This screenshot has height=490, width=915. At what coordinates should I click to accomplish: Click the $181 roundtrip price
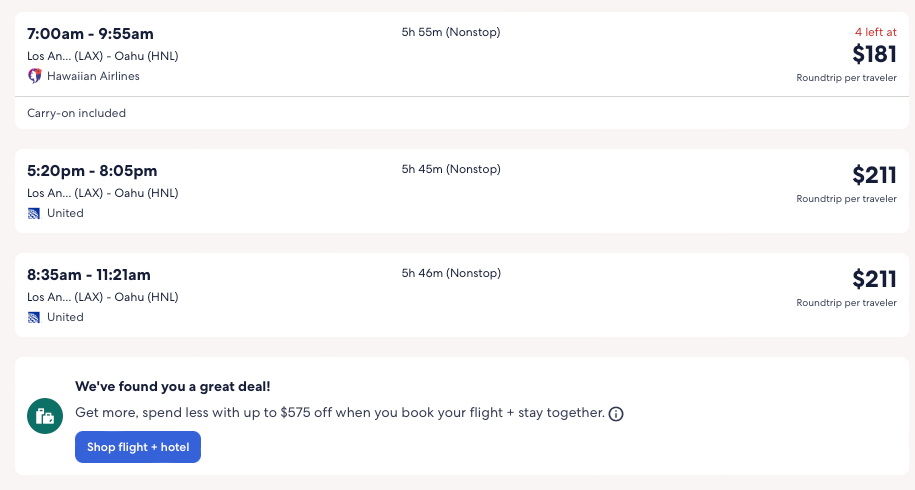(x=874, y=54)
